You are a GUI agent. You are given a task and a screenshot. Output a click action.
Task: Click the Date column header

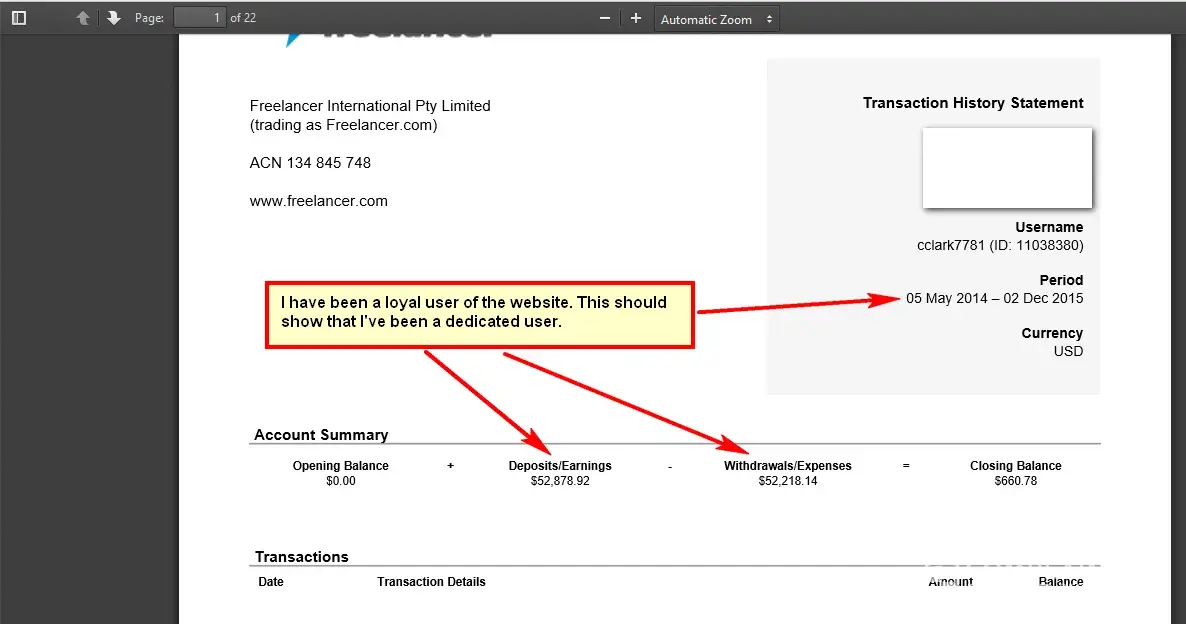(271, 582)
